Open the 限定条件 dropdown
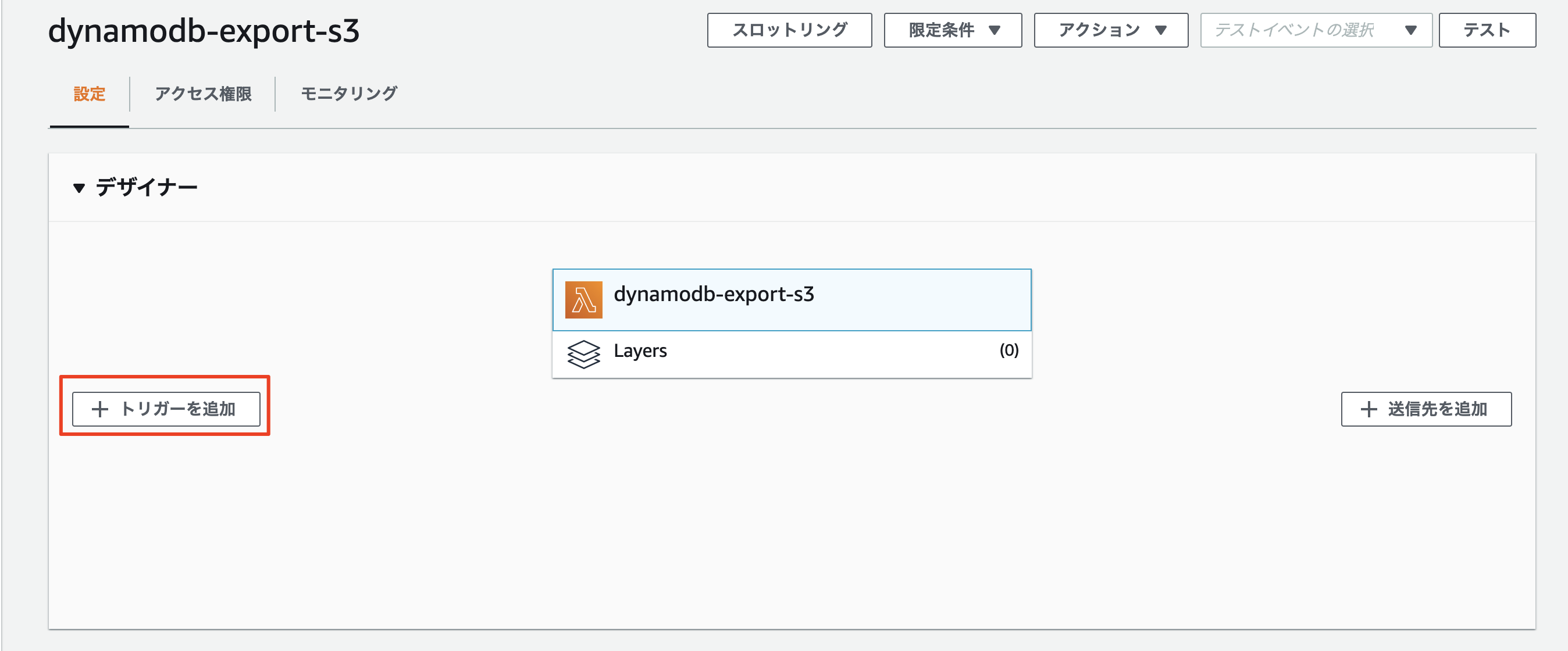The image size is (1568, 651). 953,30
